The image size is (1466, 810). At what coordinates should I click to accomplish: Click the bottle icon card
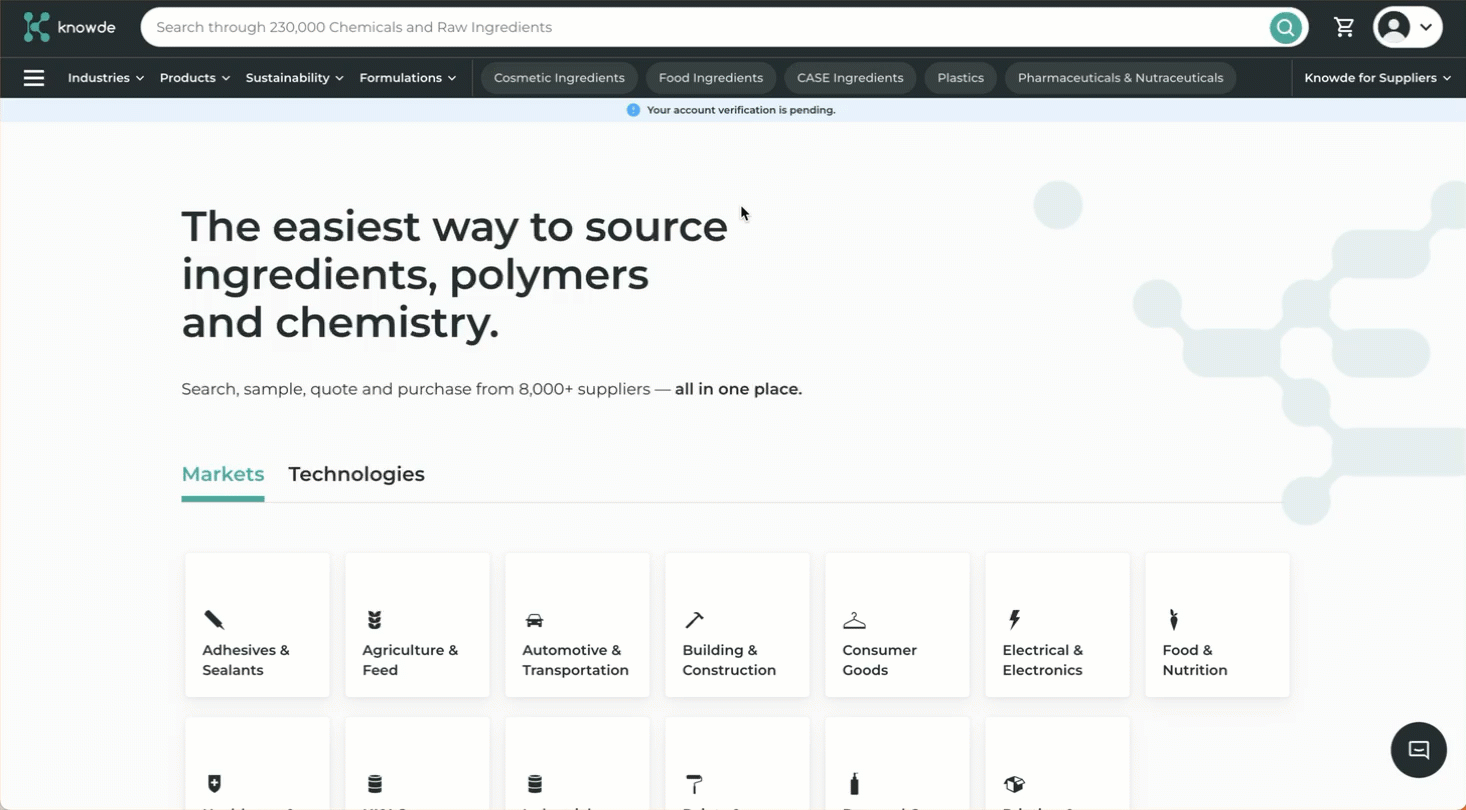pyautogui.click(x=897, y=763)
